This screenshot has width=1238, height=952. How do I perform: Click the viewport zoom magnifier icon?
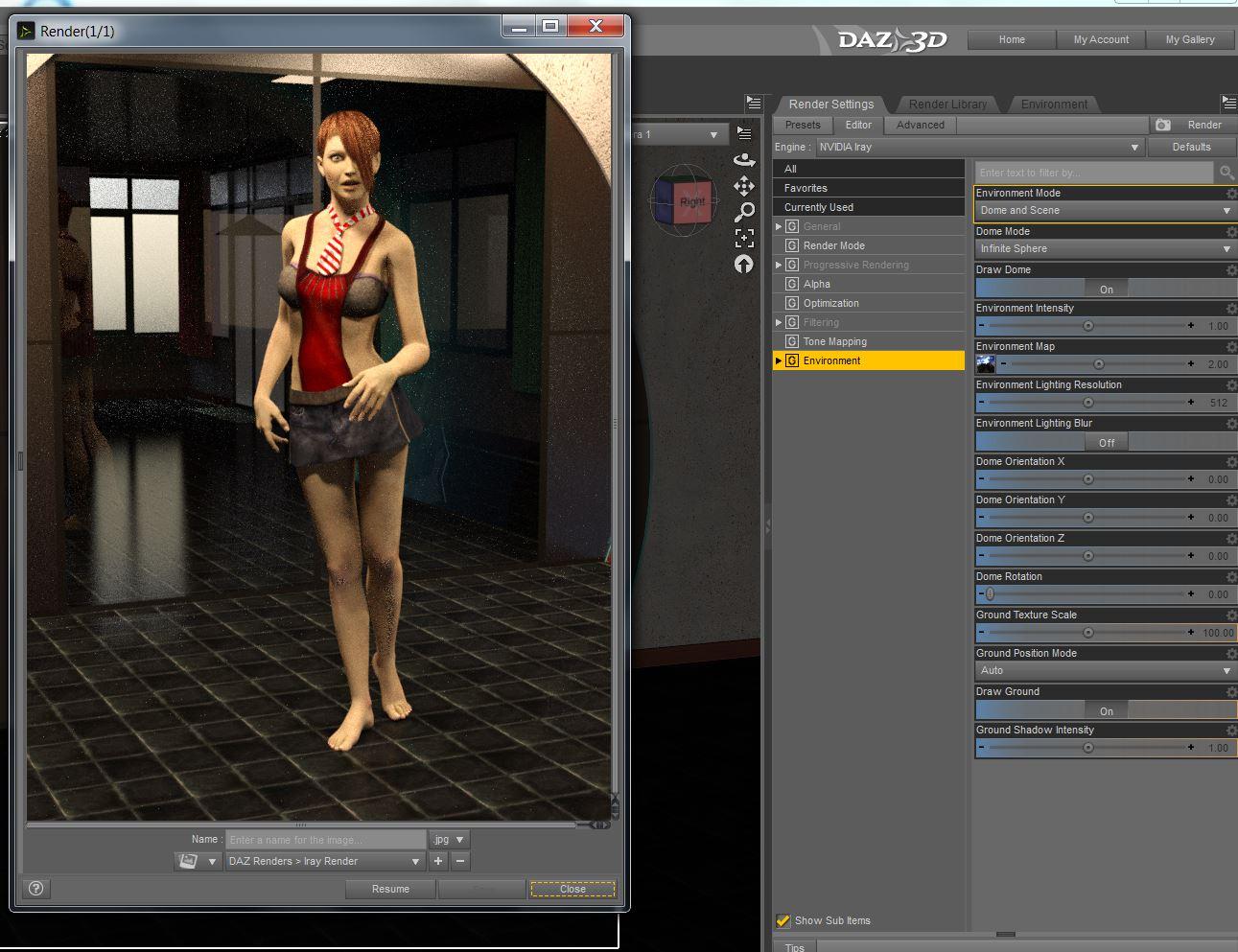click(x=744, y=212)
